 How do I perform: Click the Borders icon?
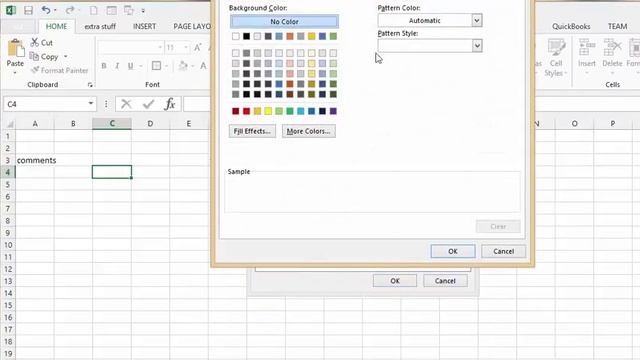156,66
